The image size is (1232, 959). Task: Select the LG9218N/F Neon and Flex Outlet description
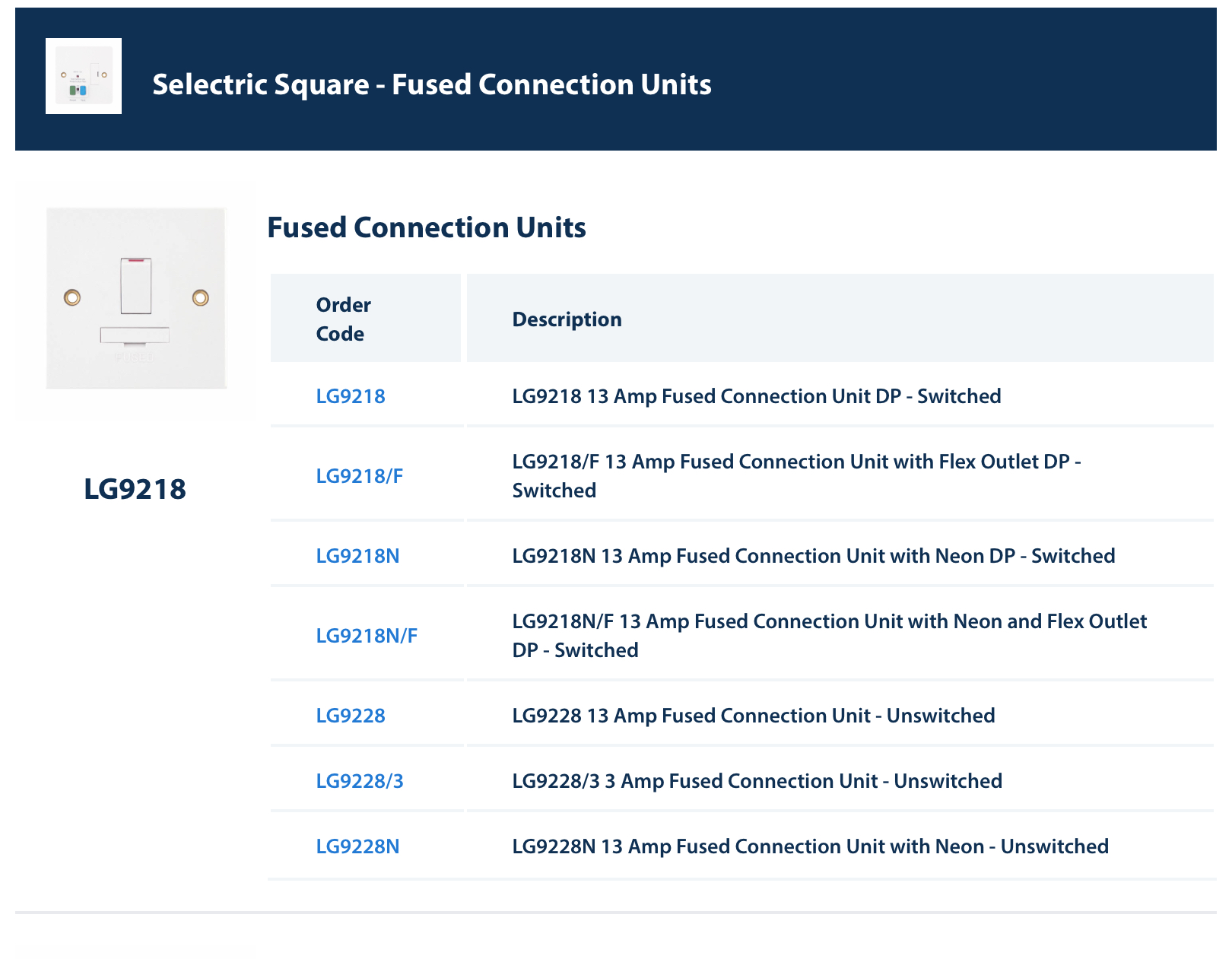[830, 636]
